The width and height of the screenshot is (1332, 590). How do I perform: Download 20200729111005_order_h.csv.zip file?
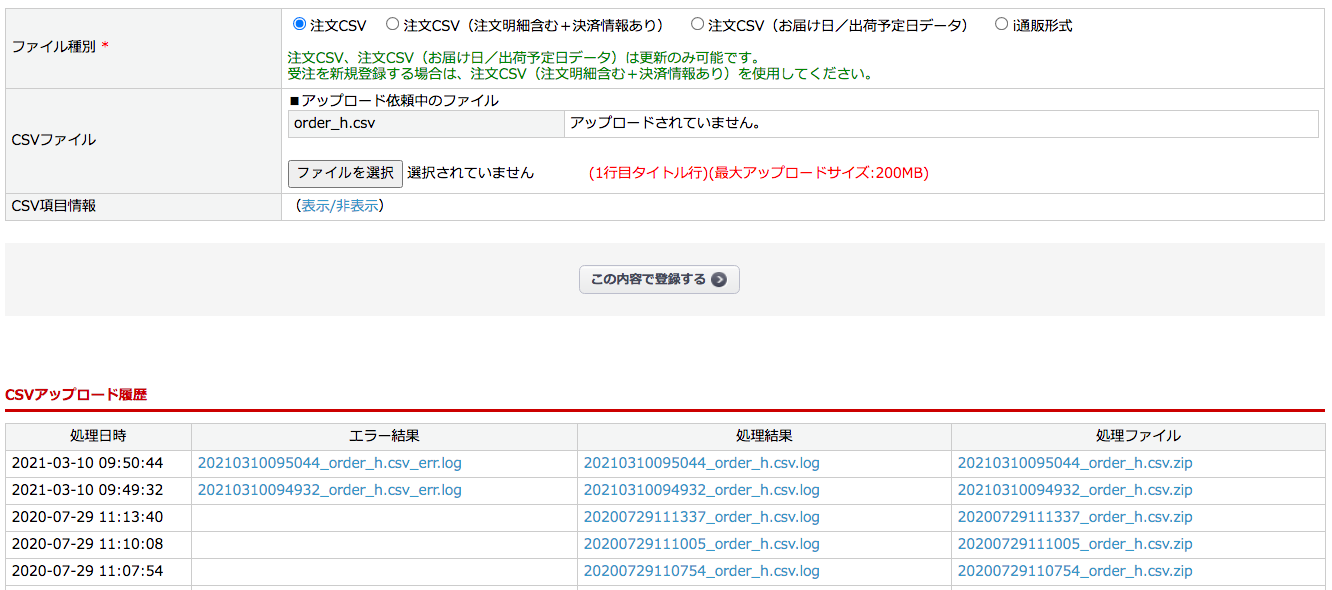pyautogui.click(x=1075, y=544)
